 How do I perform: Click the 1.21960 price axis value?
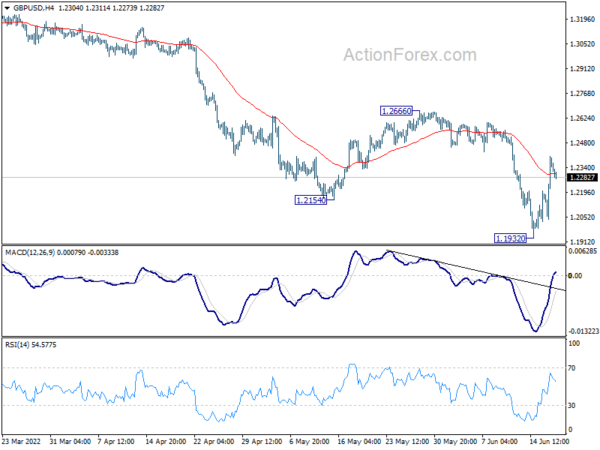pos(582,192)
